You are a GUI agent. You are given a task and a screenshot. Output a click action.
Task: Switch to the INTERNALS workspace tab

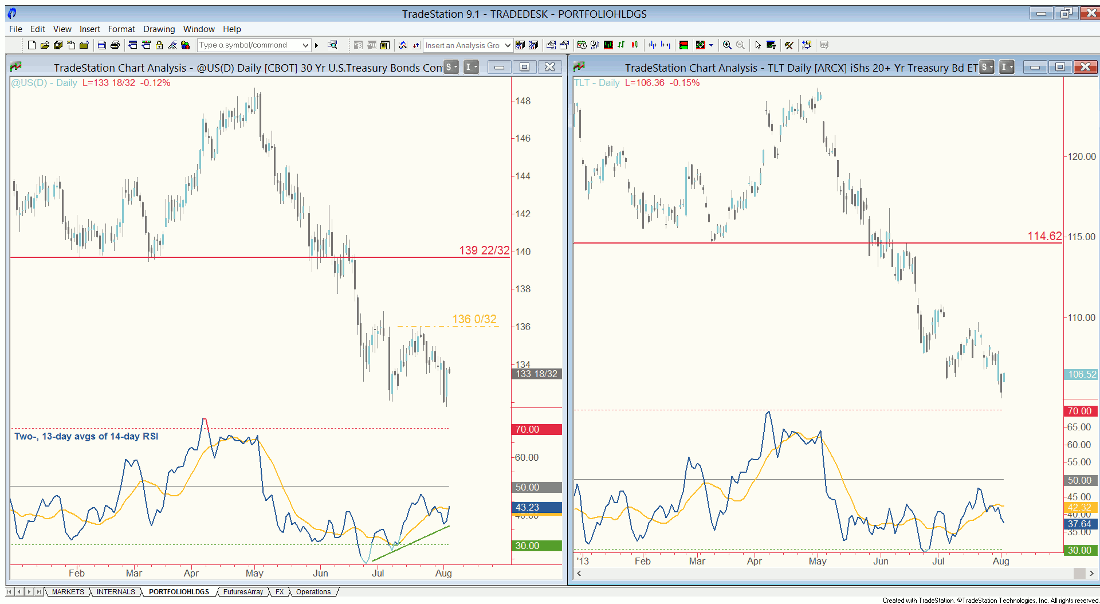[116, 592]
